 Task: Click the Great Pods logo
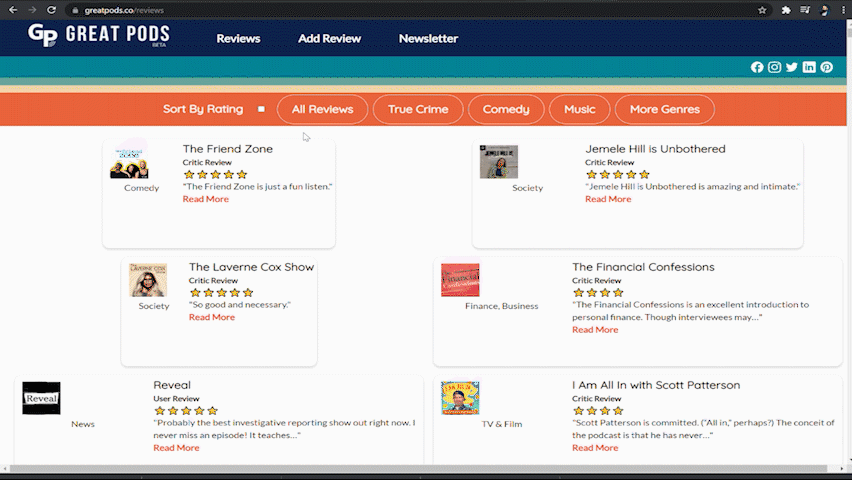coord(98,35)
